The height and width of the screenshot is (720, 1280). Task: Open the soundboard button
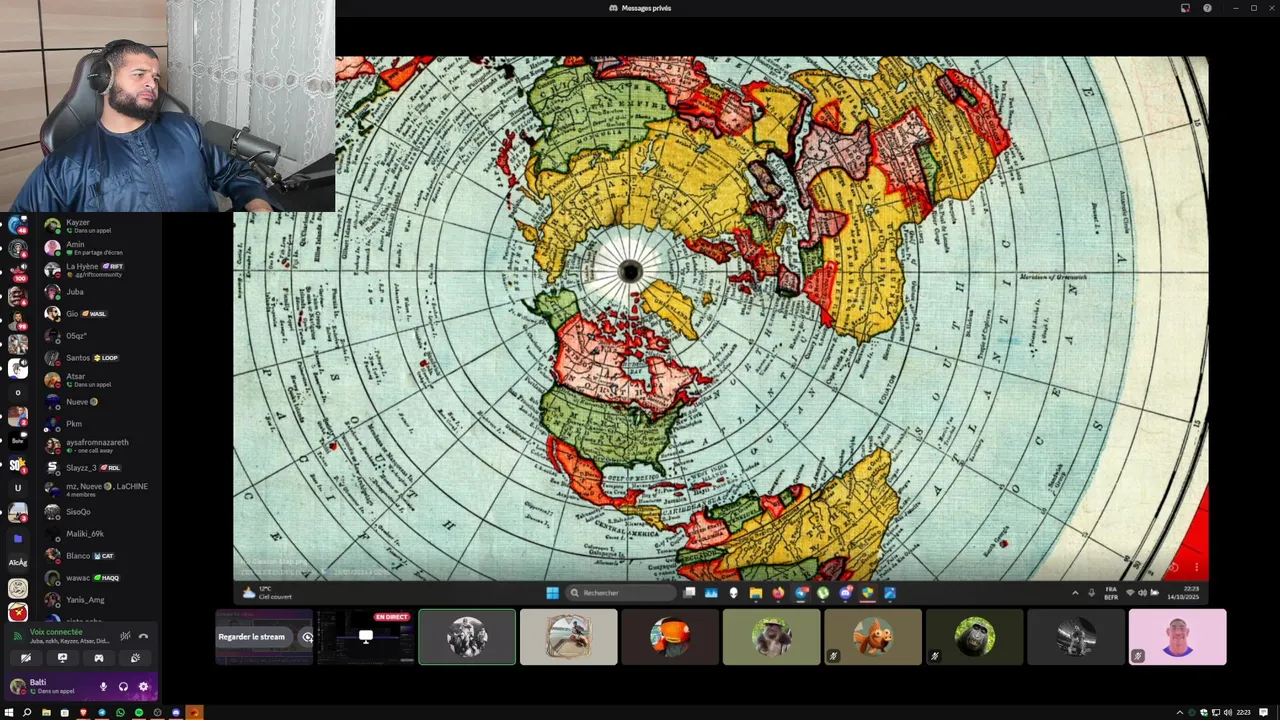(135, 658)
